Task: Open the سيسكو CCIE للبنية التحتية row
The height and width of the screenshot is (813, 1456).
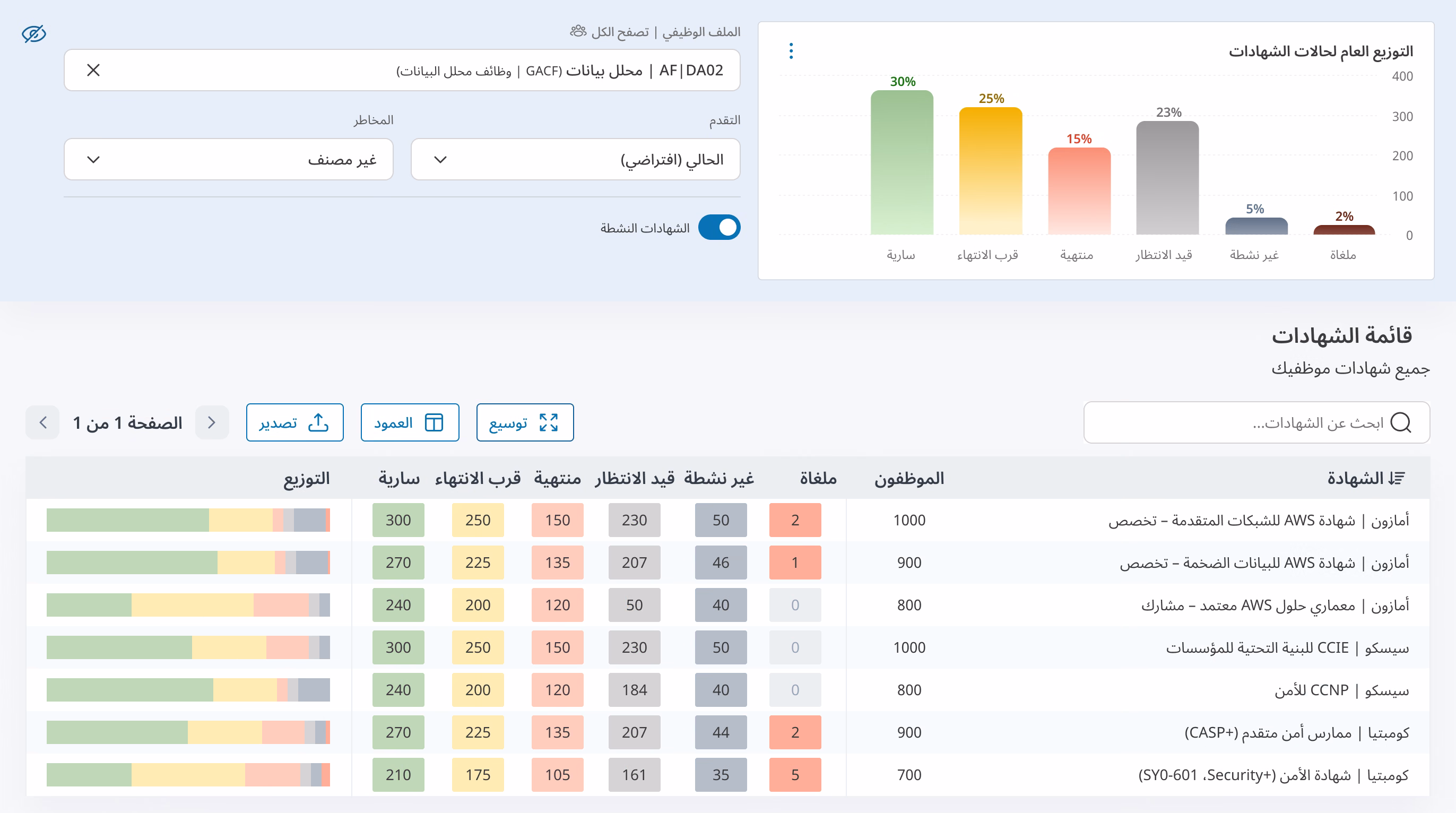Action: [x=728, y=647]
